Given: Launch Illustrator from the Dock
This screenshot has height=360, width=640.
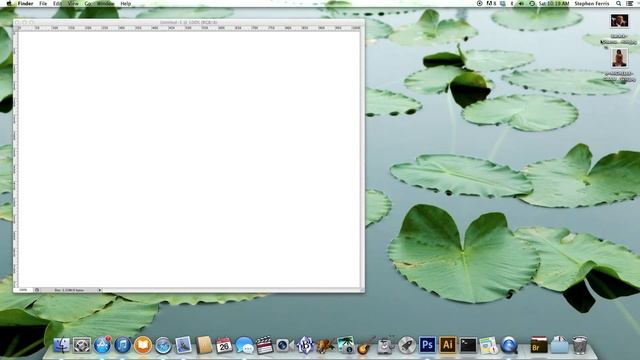Looking at the screenshot, I should coord(448,345).
